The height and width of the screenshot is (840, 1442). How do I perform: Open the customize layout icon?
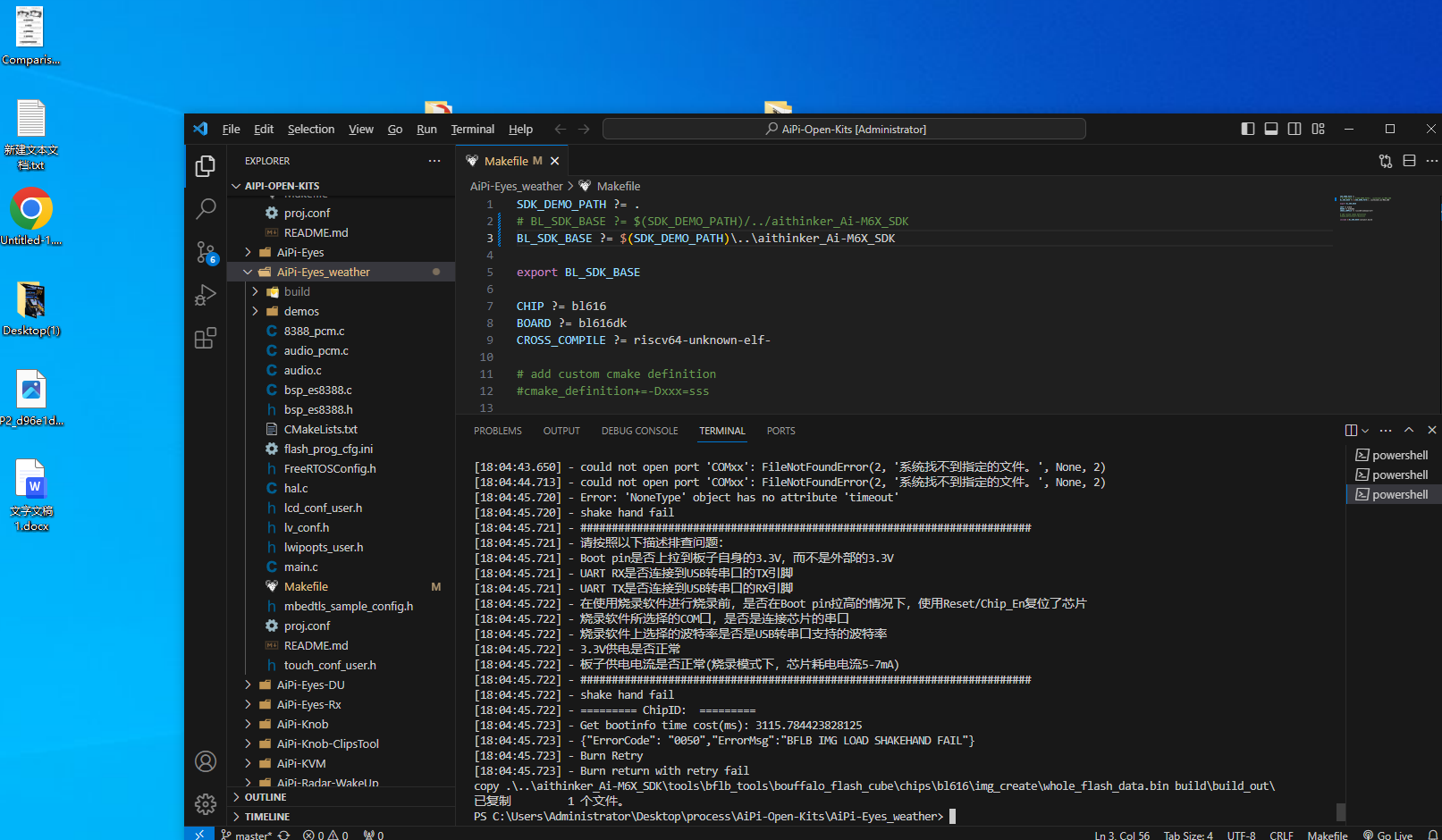[1318, 129]
